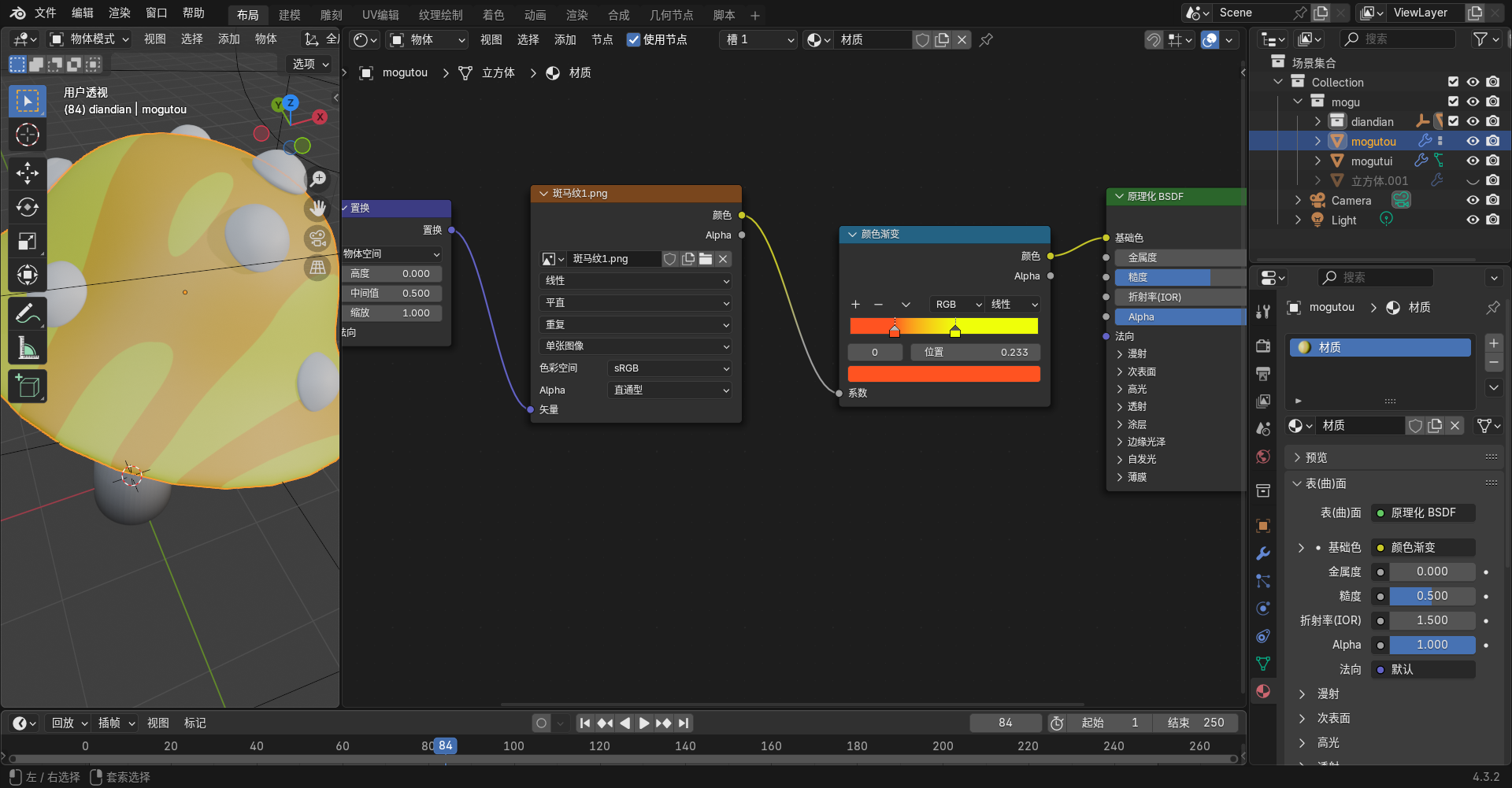Viewport: 1512px width, 788px height.
Task: Toggle Collection exclude checkbox in outliner
Action: click(x=1453, y=82)
